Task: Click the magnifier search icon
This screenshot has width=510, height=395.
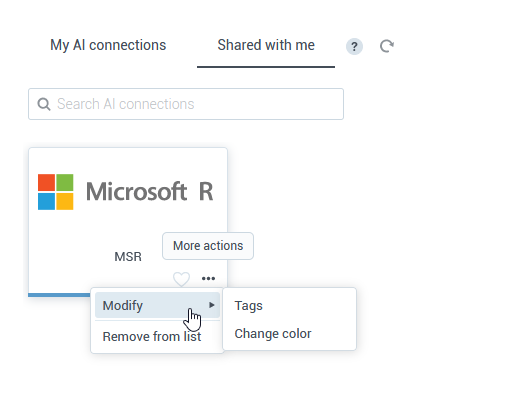Action: 44,104
